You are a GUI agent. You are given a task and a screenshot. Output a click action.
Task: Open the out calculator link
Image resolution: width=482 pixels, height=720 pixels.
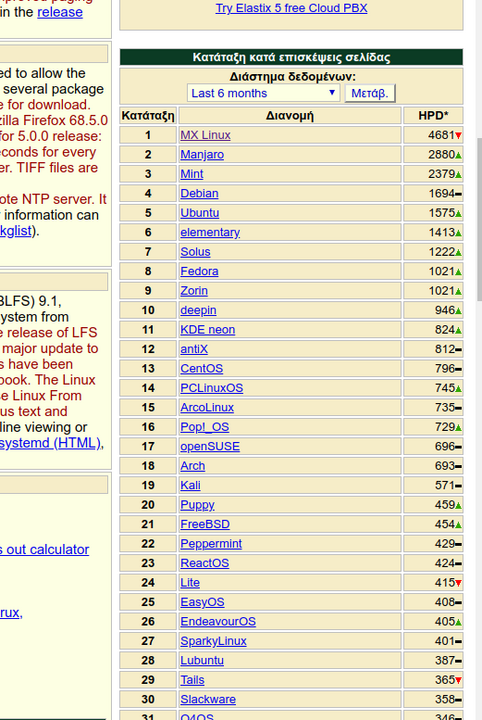45,550
